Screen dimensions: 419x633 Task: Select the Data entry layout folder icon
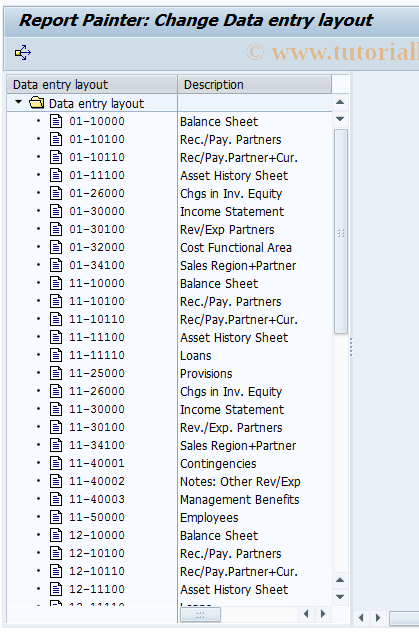pos(36,103)
